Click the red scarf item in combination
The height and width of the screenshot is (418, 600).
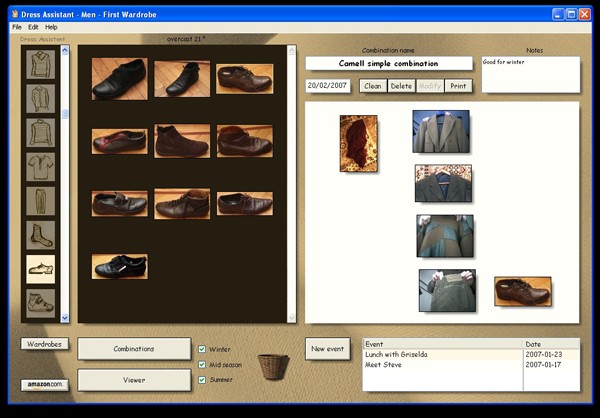[x=359, y=143]
